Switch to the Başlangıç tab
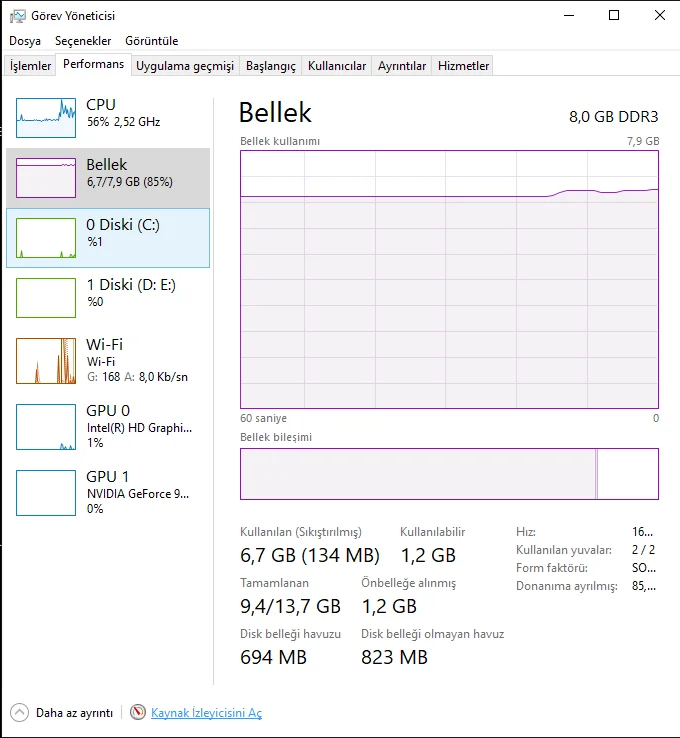680x738 pixels. click(271, 66)
